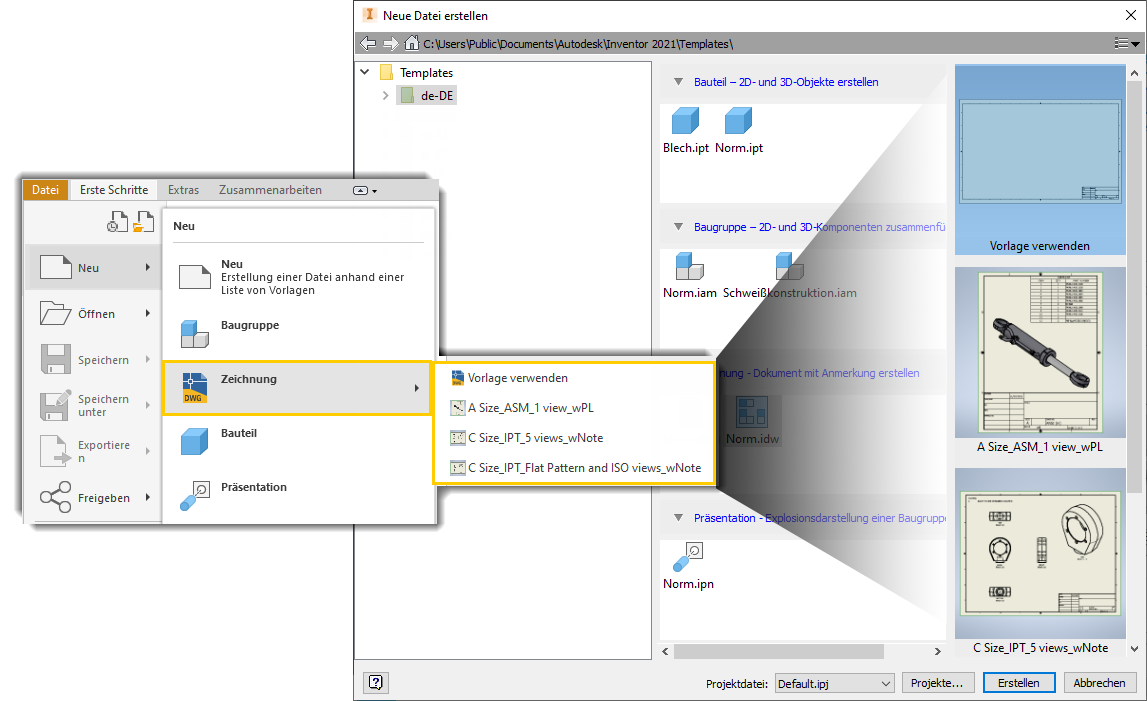Select the Norm.ipt template icon

tap(738, 121)
